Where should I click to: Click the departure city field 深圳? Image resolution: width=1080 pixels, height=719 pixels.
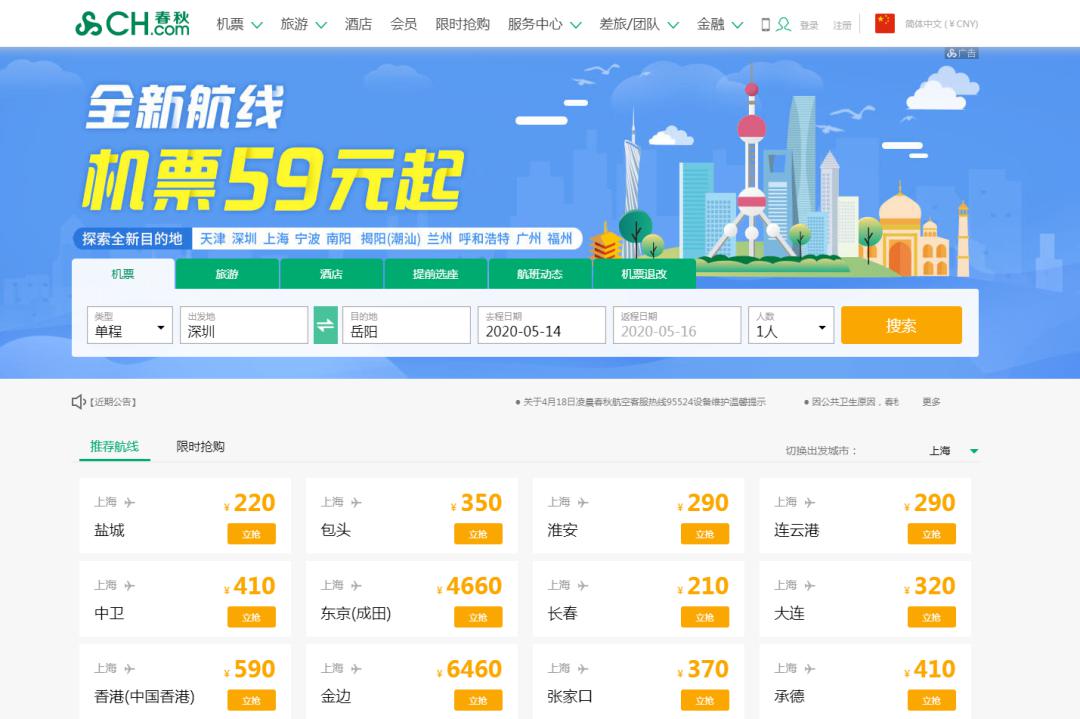click(244, 325)
